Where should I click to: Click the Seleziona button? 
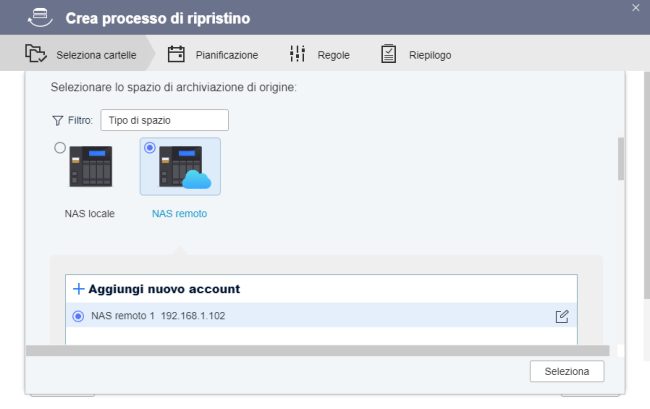567,371
